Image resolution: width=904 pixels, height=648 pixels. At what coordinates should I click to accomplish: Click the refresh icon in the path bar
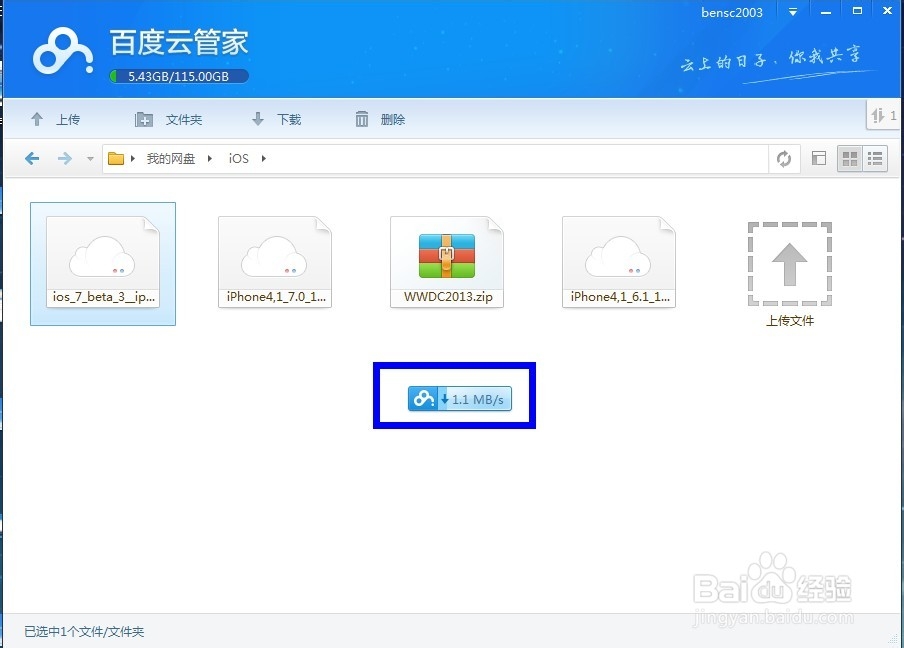pyautogui.click(x=783, y=158)
